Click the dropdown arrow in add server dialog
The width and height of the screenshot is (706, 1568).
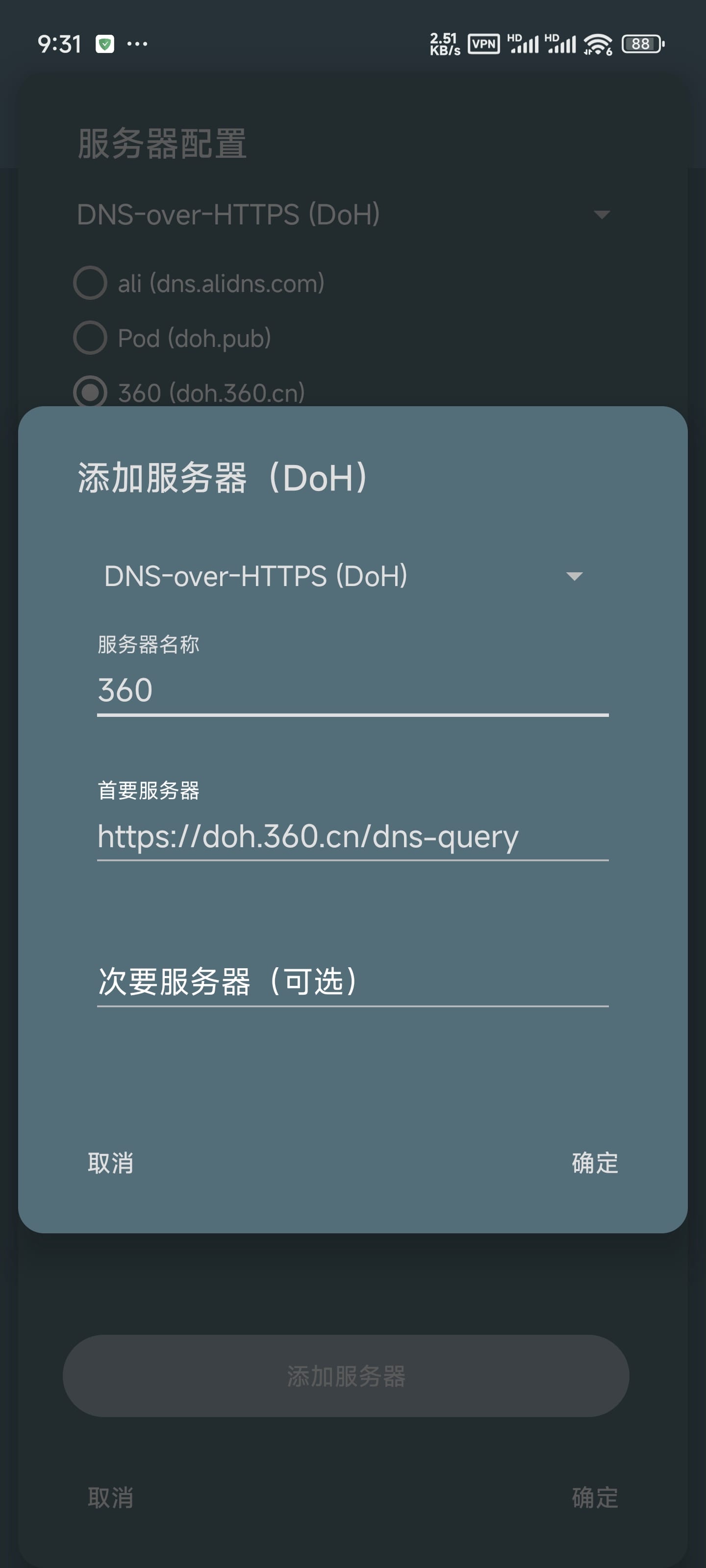click(575, 576)
